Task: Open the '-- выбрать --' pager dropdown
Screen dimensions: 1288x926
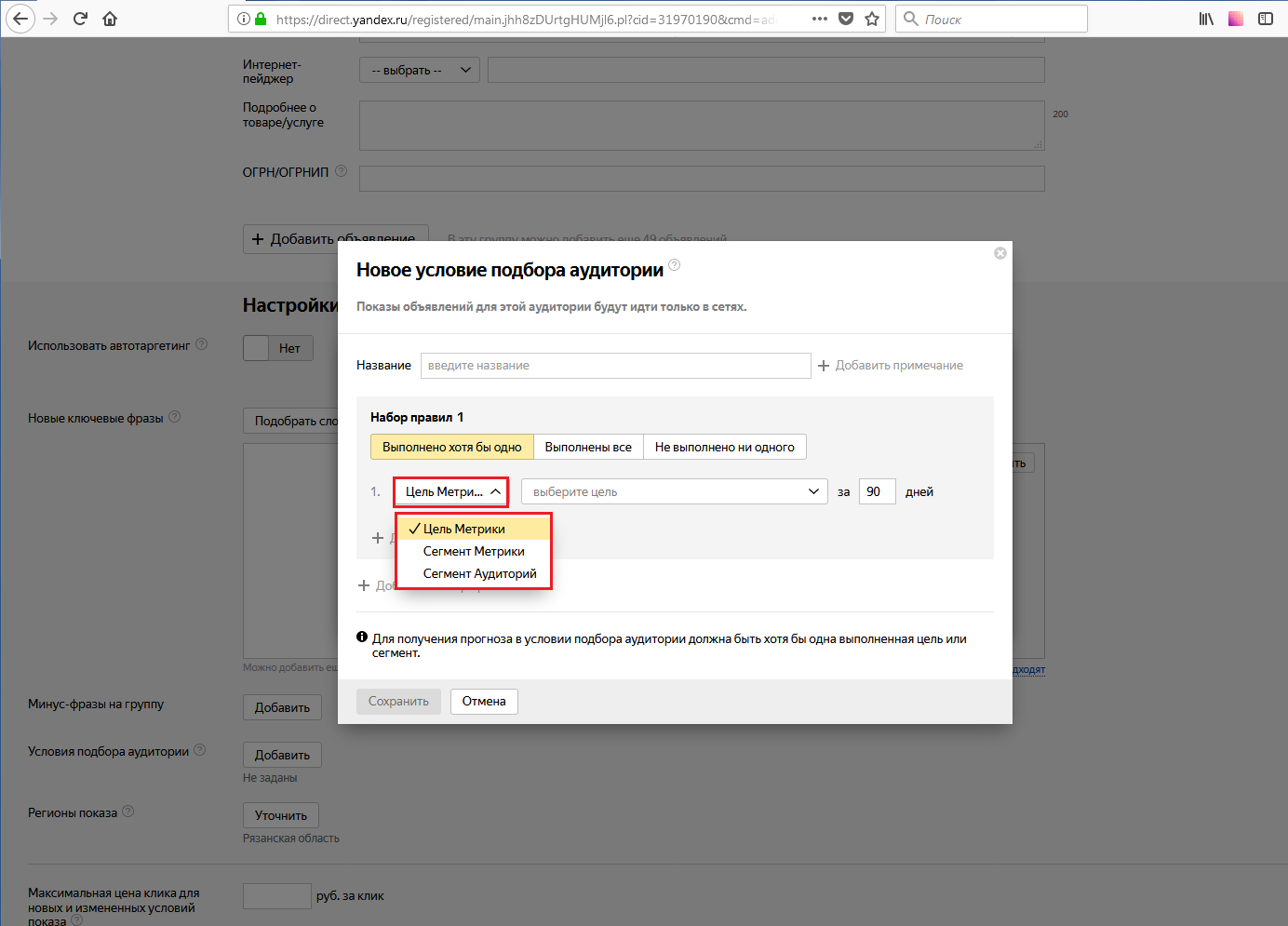Action: click(x=420, y=70)
